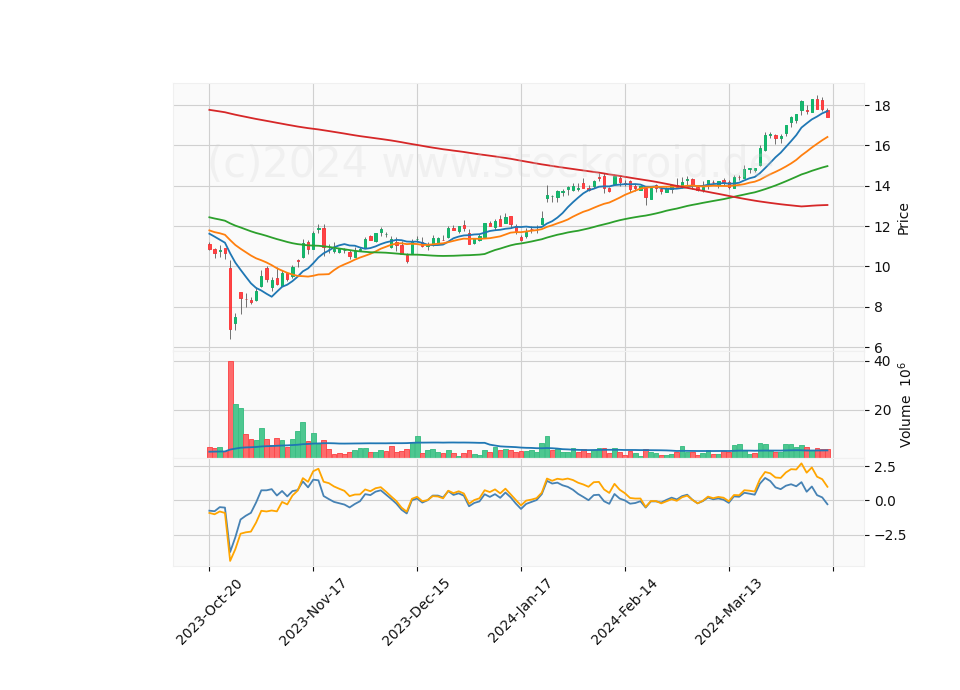The width and height of the screenshot is (960, 690).
Task: Click oscillator axis value 2.5
Action: (x=884, y=467)
